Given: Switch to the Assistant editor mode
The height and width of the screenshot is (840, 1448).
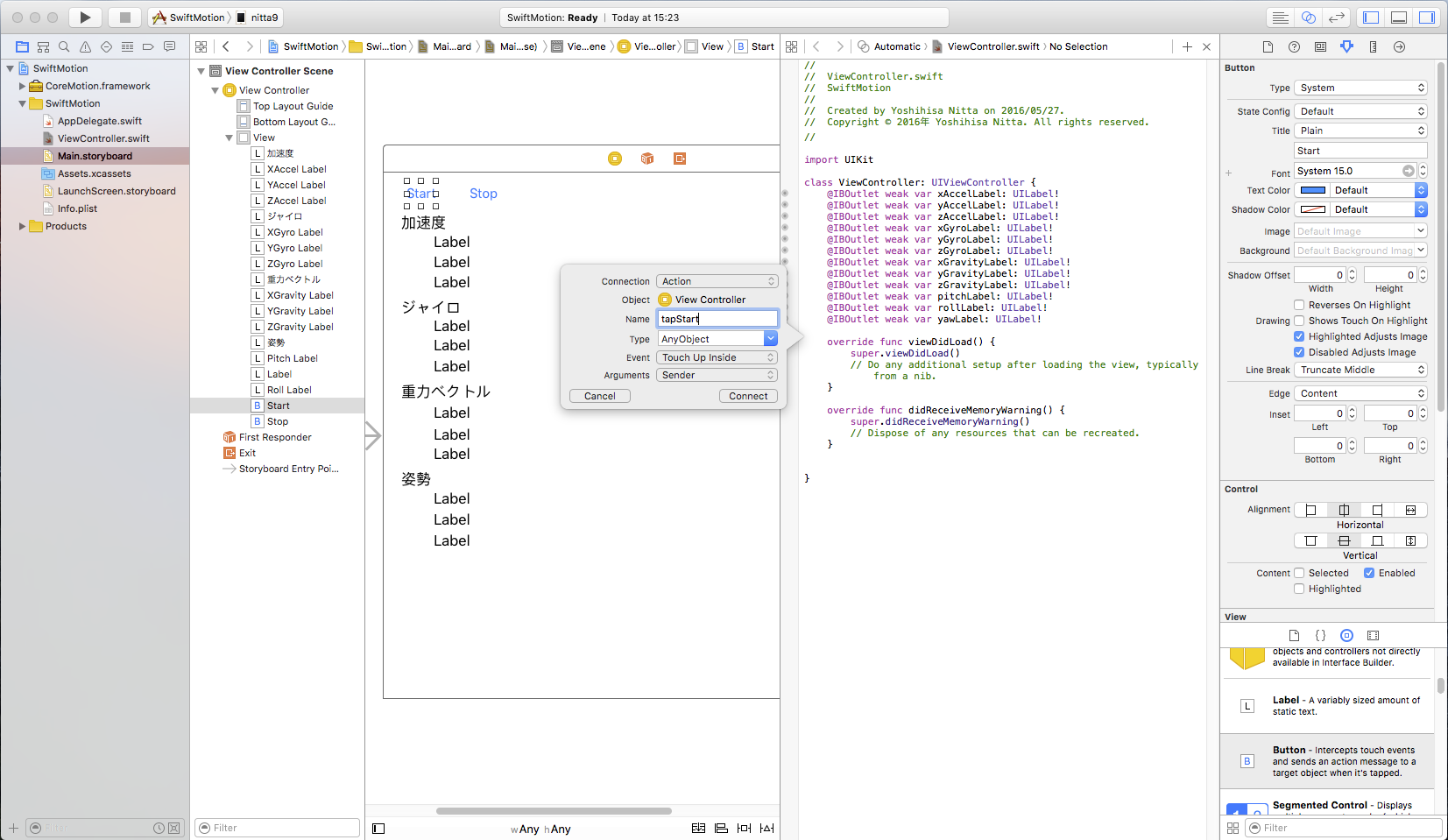Looking at the screenshot, I should (x=1308, y=18).
